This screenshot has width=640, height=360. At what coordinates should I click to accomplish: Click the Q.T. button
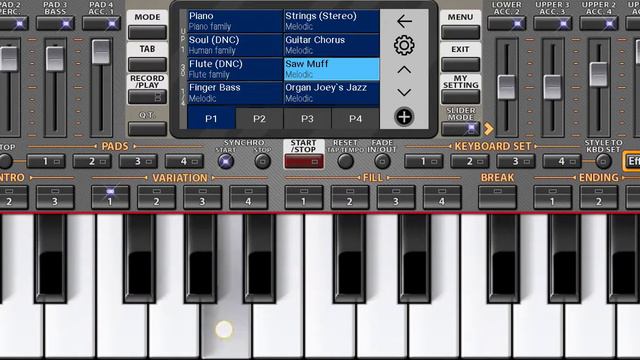pyautogui.click(x=147, y=129)
